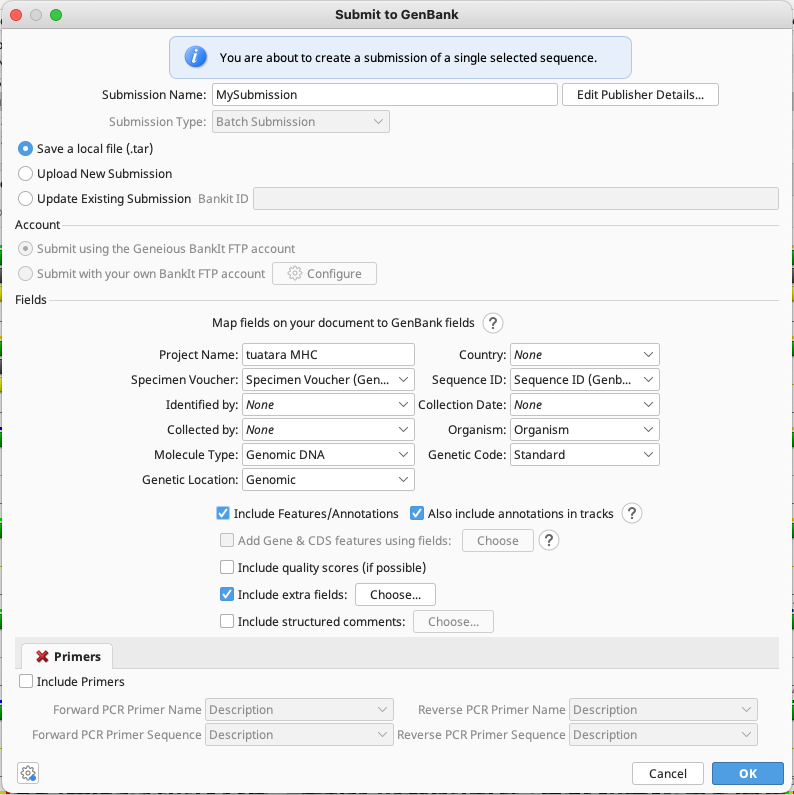Switch to the Primers tab
794x795 pixels.
[67, 656]
